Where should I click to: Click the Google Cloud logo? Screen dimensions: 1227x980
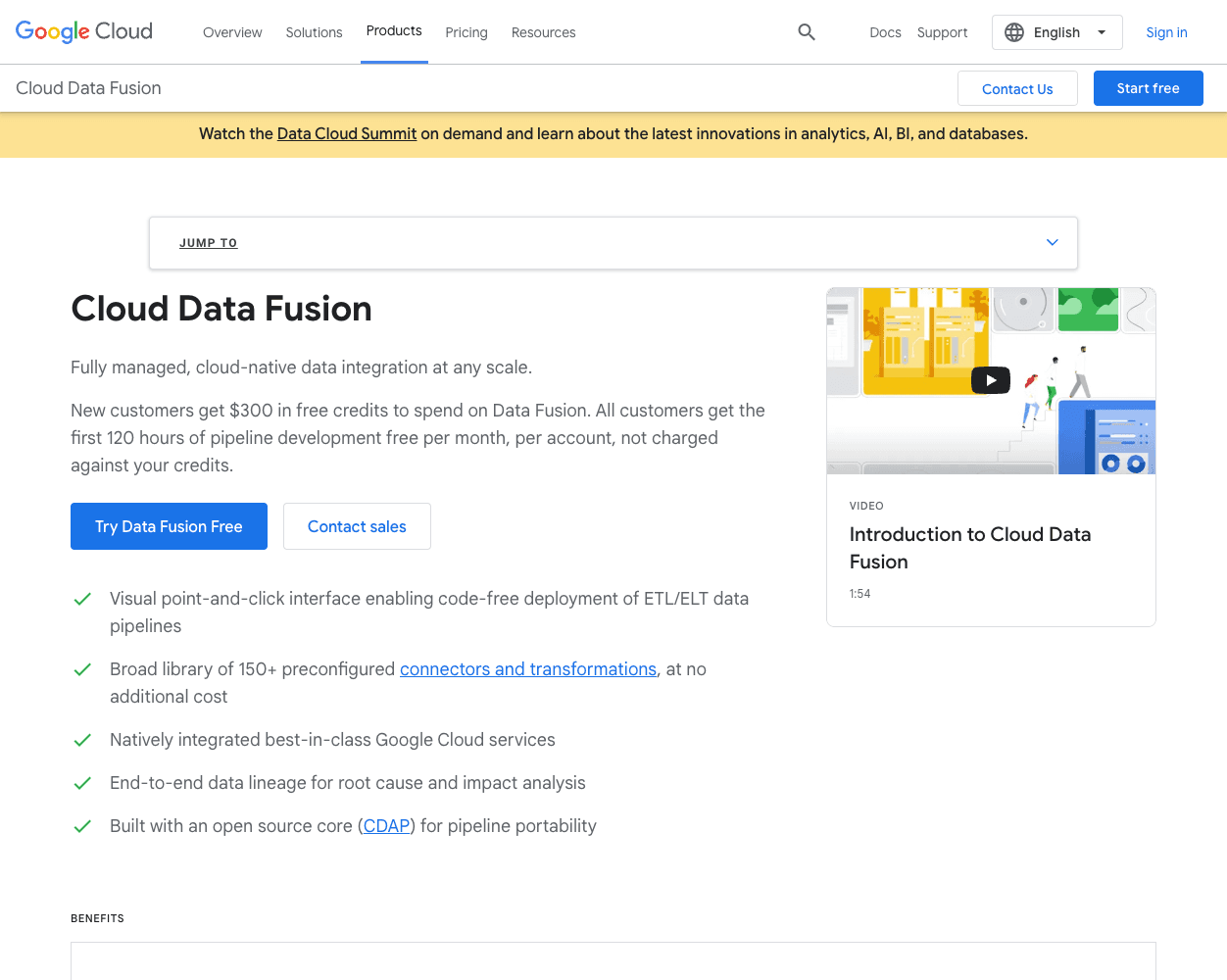point(84,31)
